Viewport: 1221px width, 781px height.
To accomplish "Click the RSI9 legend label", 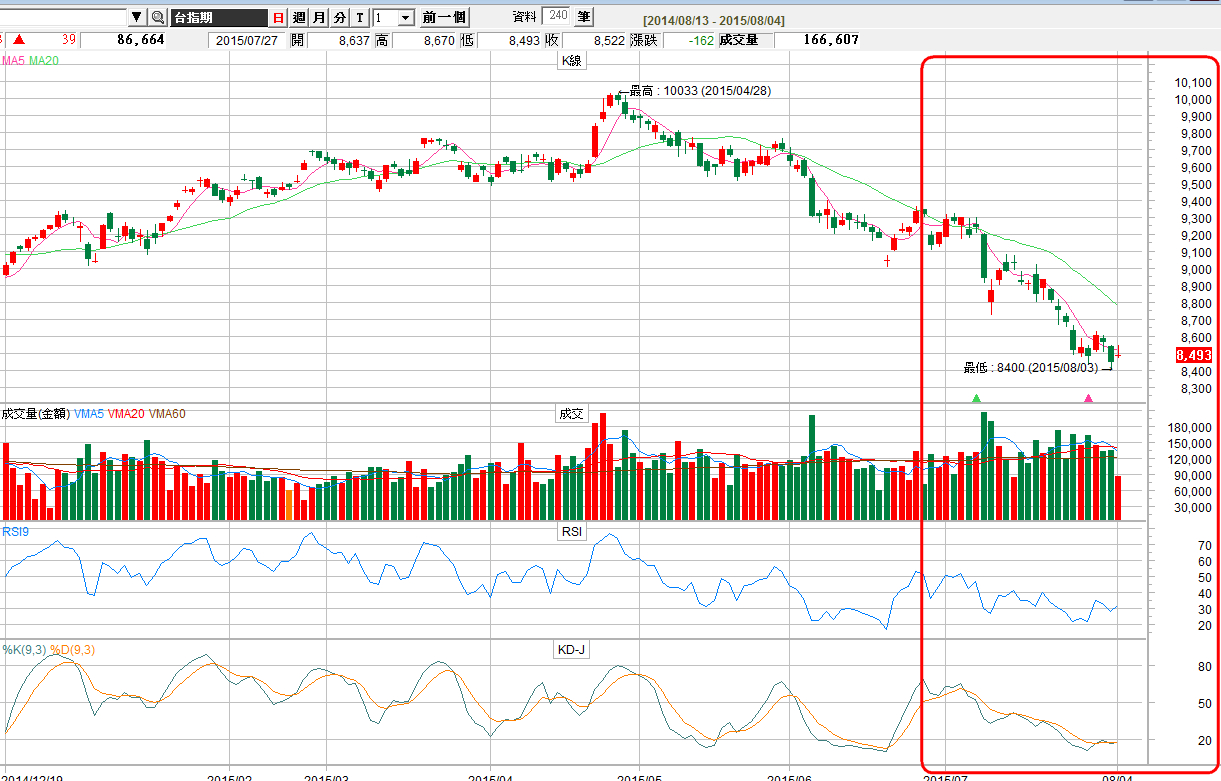I will coord(16,531).
